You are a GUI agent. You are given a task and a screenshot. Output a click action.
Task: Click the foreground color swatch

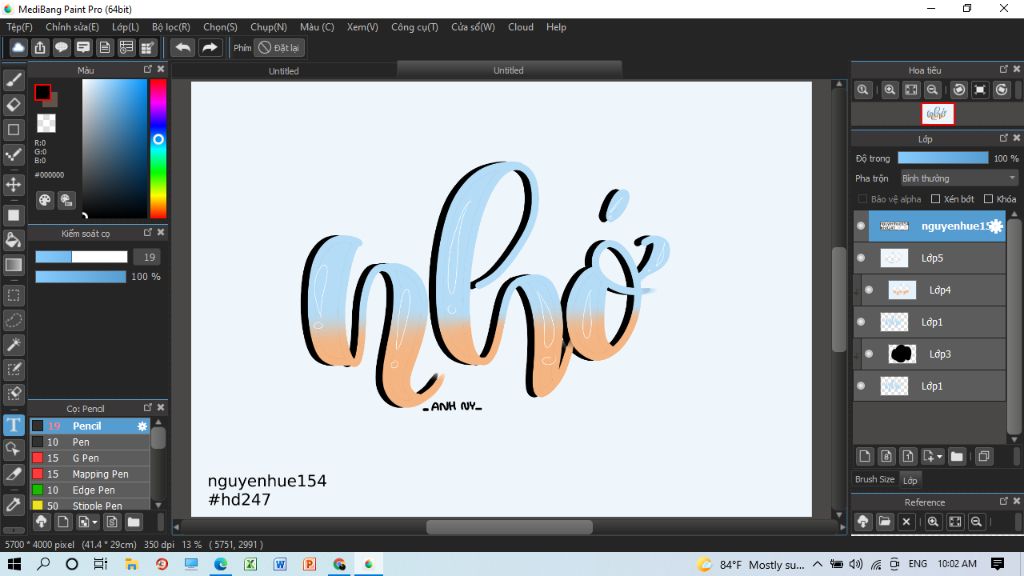click(42, 93)
